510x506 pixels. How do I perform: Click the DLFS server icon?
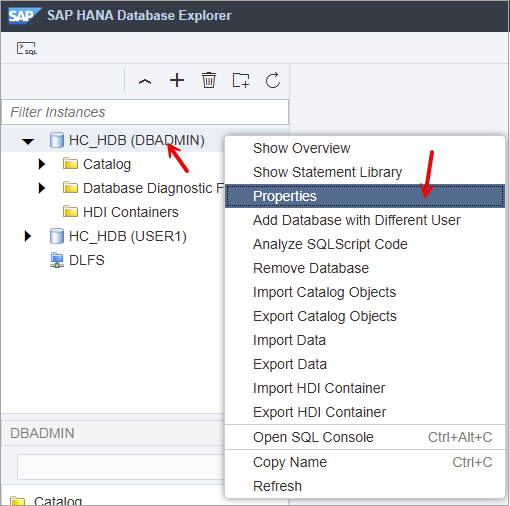coord(57,260)
